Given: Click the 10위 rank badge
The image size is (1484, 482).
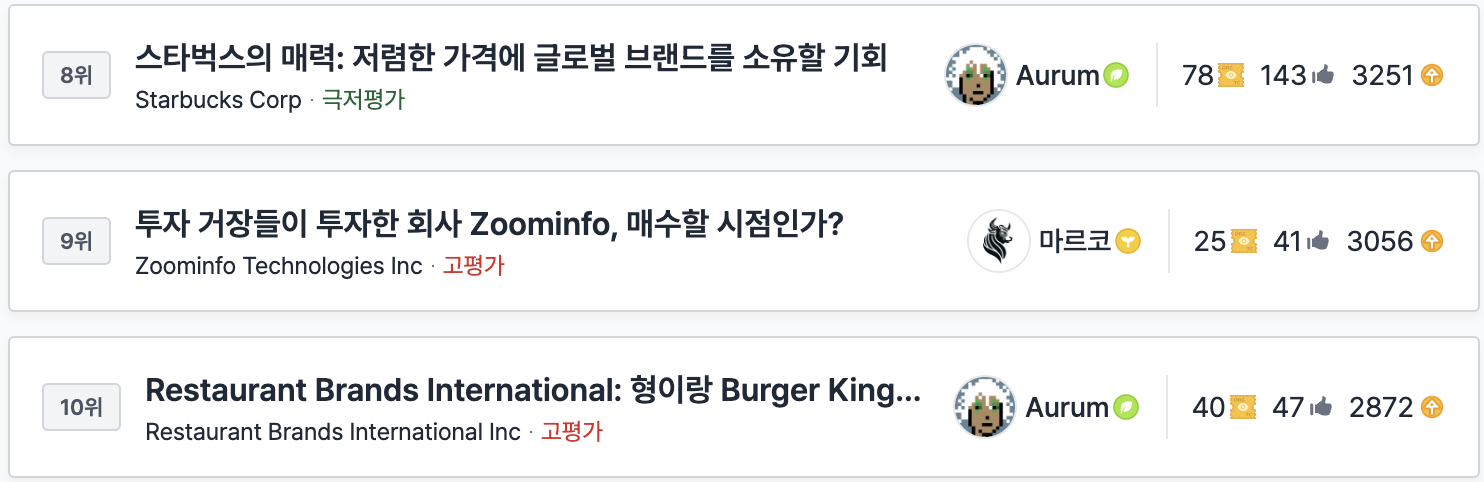Looking at the screenshot, I should point(81,407).
